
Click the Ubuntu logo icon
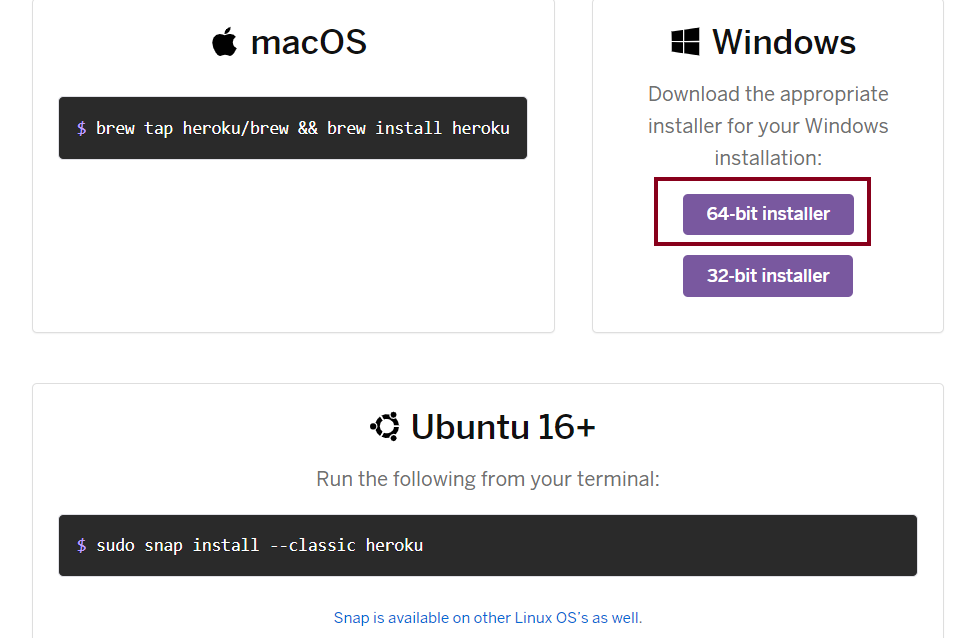[386, 426]
